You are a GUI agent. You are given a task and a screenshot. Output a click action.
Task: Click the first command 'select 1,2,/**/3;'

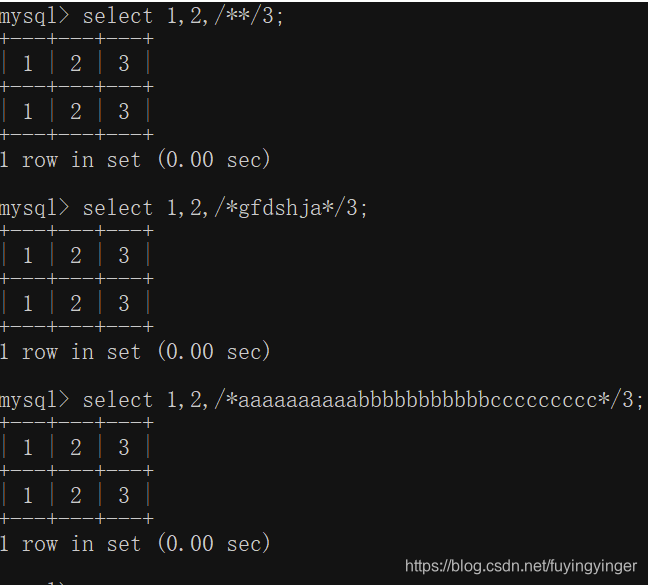[x=183, y=17]
